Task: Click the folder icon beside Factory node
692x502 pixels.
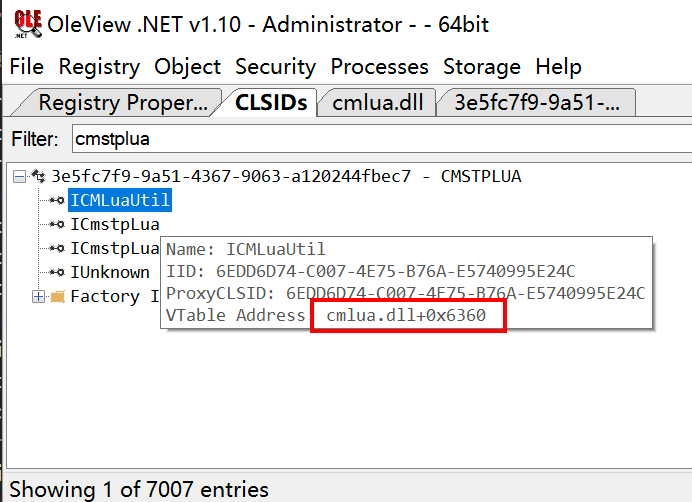Action: [x=57, y=296]
